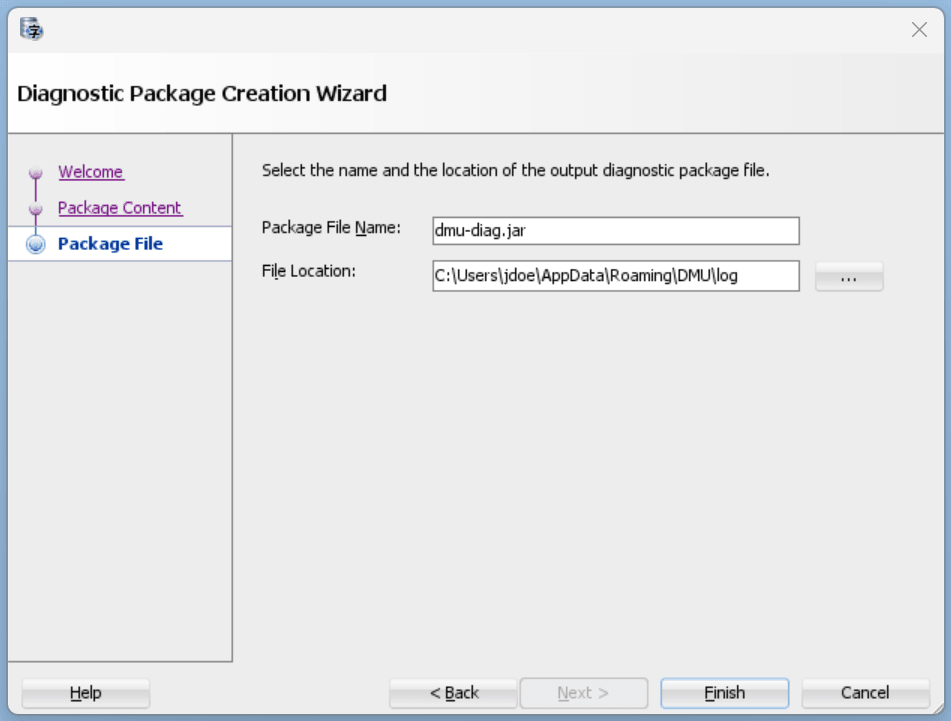Close the Diagnostic Package Creation Wizard

click(x=919, y=29)
